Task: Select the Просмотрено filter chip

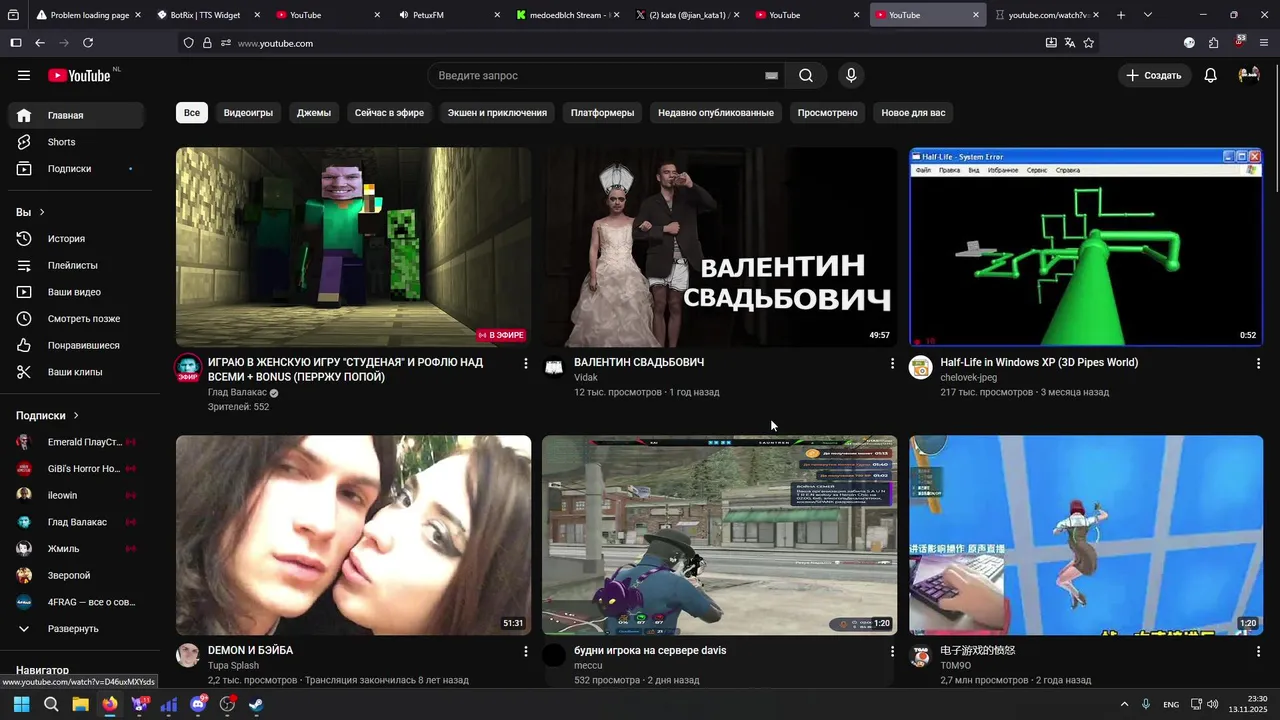Action: point(827,113)
